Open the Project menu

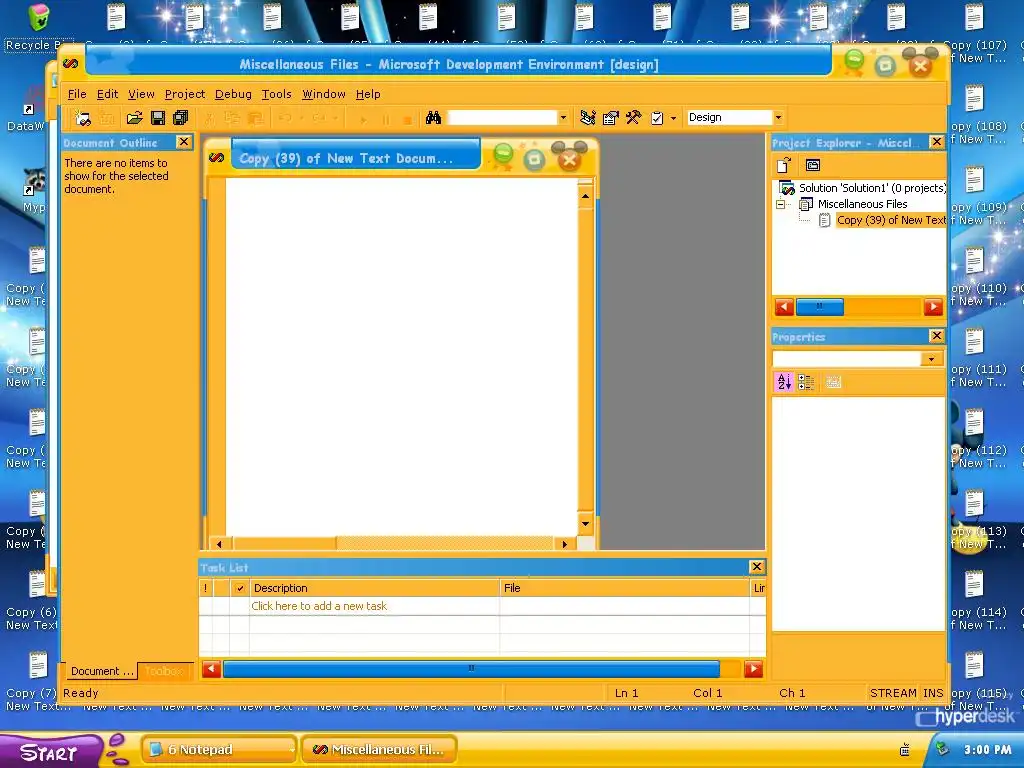coord(185,94)
